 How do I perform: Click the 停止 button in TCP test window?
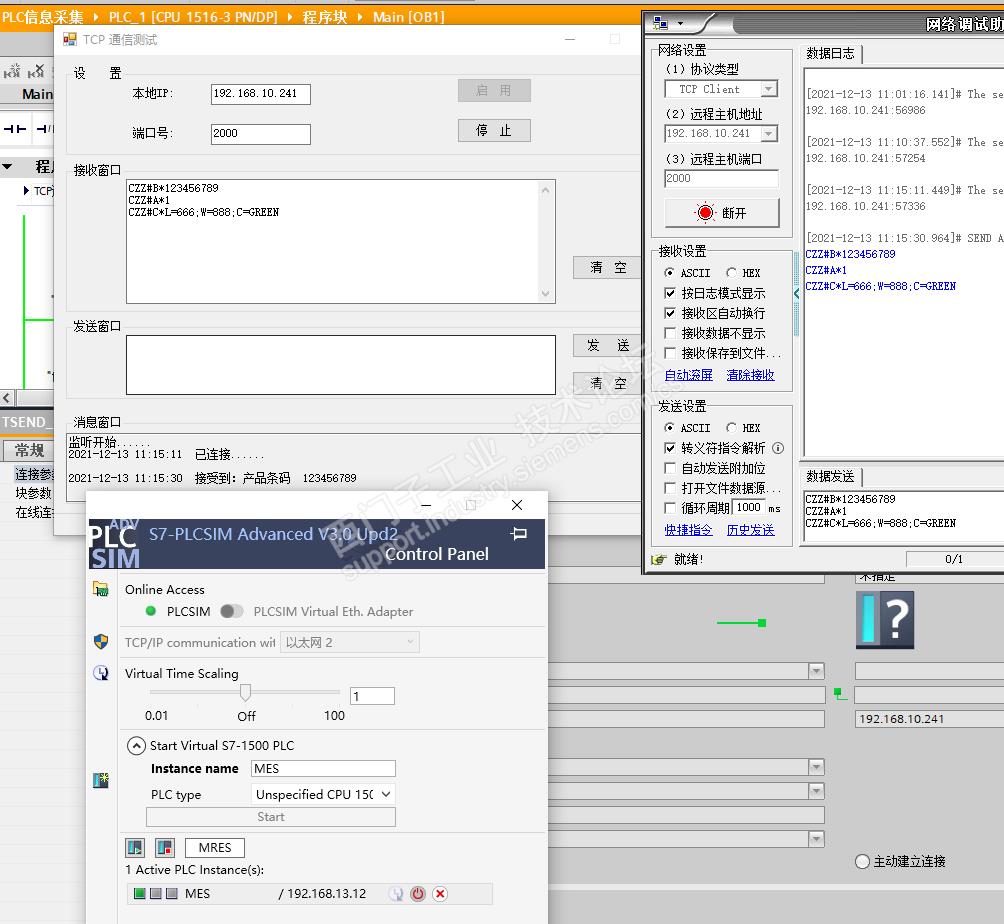[494, 131]
